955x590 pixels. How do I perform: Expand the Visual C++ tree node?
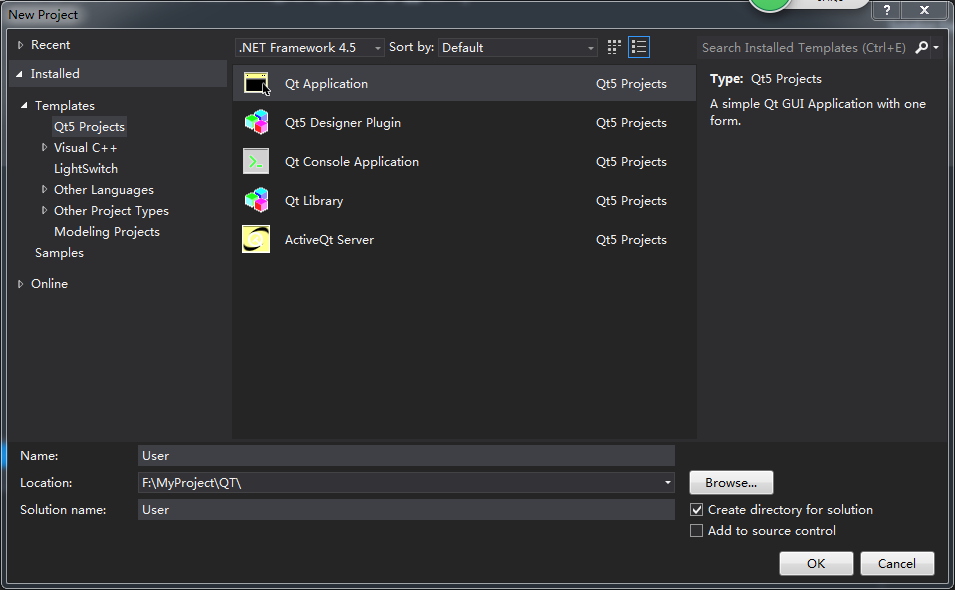[x=45, y=148]
